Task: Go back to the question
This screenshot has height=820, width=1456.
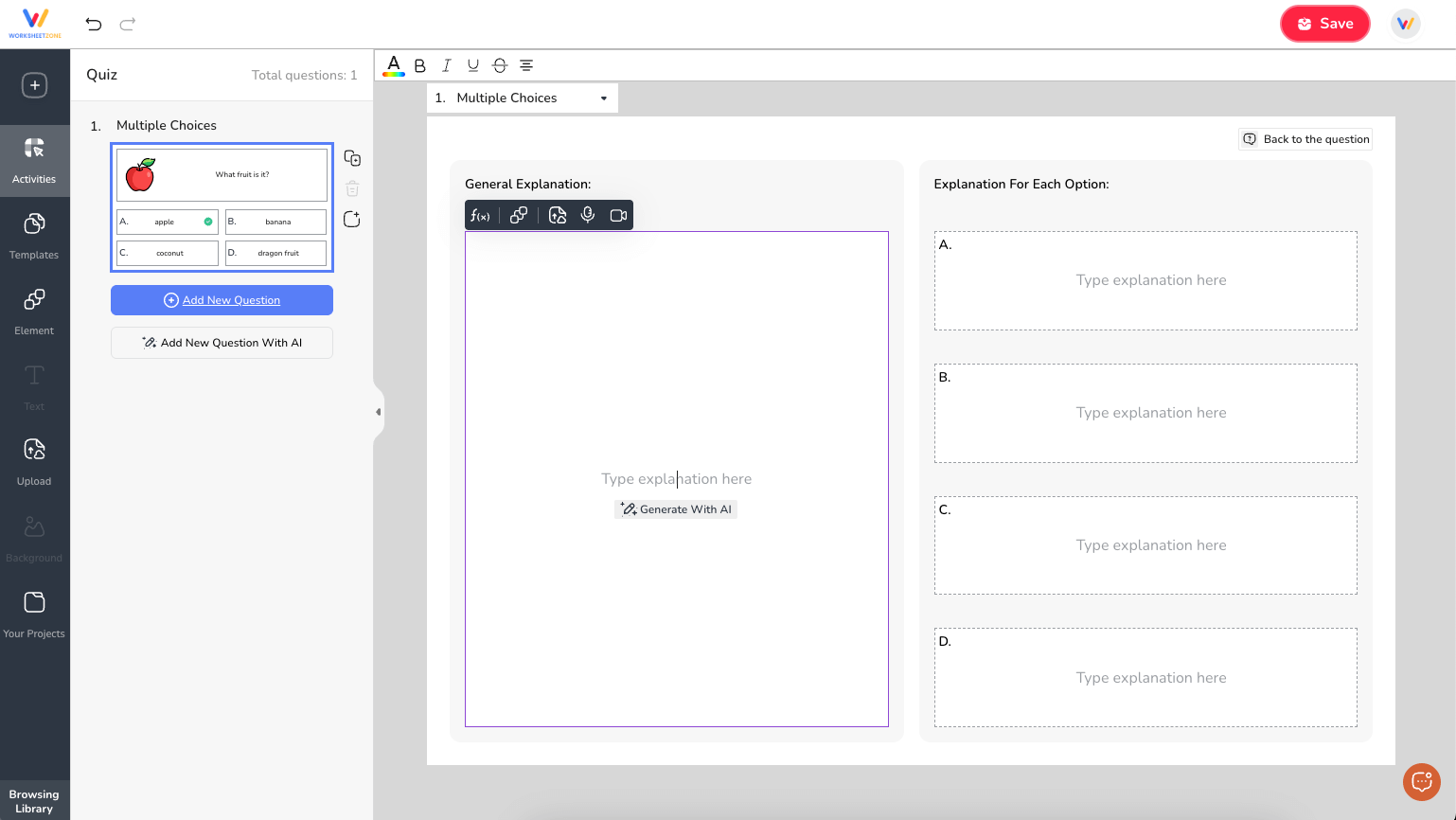Action: pyautogui.click(x=1305, y=139)
